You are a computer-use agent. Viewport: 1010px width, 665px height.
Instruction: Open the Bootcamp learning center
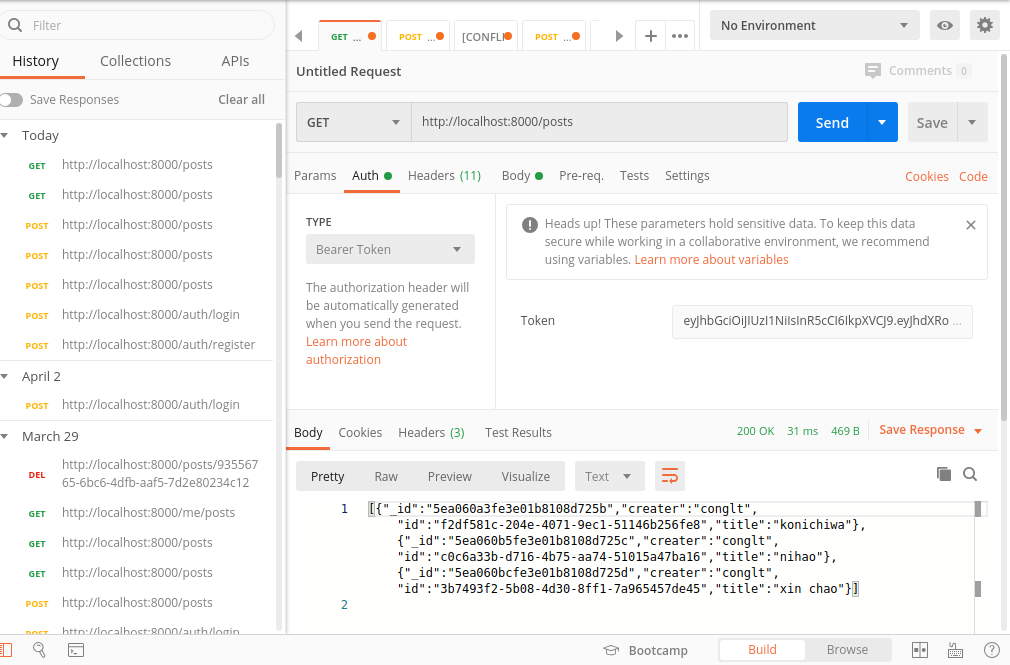pyautogui.click(x=646, y=650)
